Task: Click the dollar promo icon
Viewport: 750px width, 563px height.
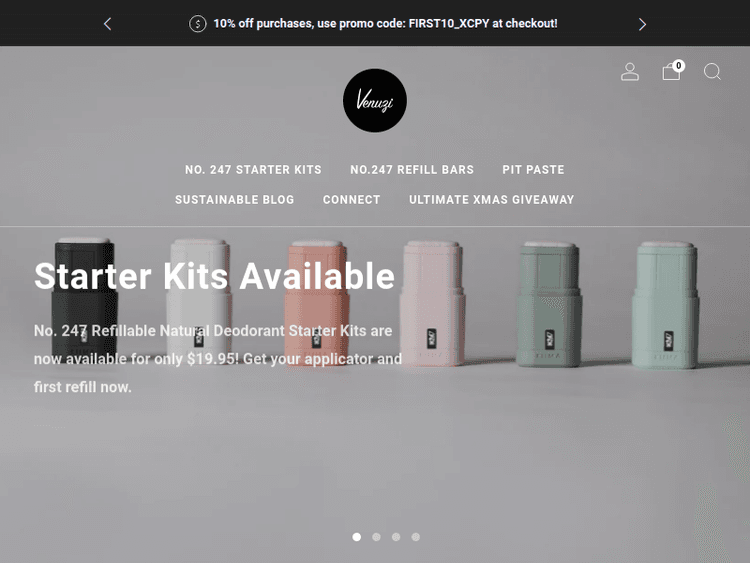Action: (198, 23)
